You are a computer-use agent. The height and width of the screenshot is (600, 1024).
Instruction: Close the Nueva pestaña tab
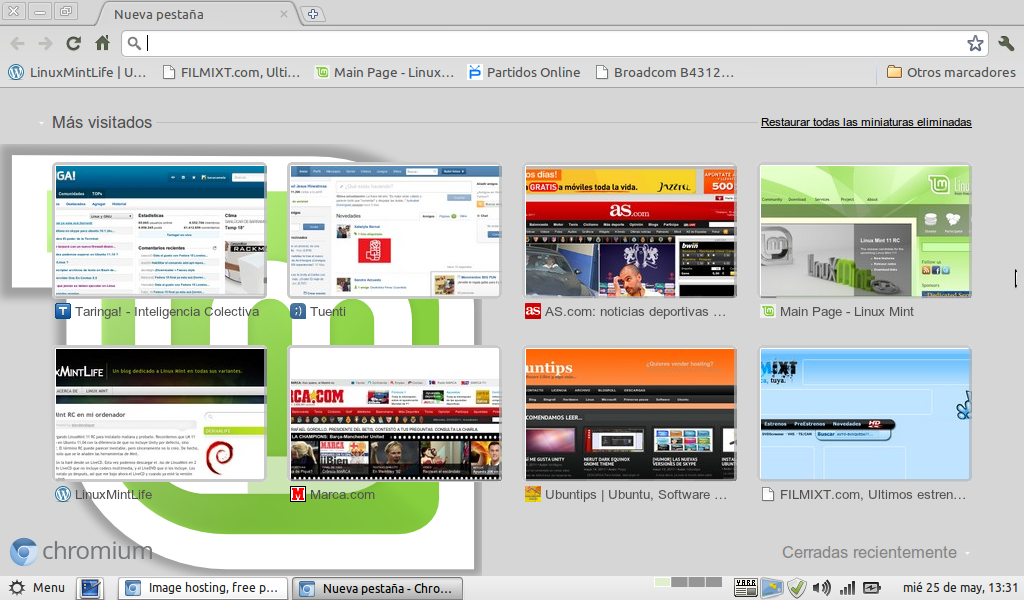[x=283, y=14]
